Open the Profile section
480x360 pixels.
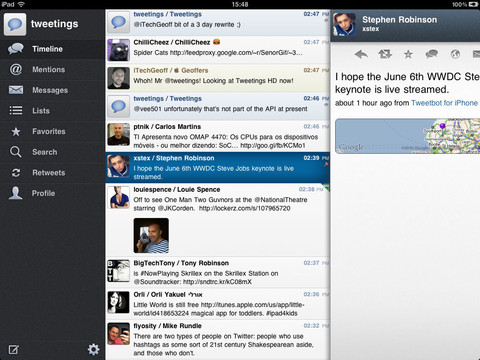[x=52, y=193]
